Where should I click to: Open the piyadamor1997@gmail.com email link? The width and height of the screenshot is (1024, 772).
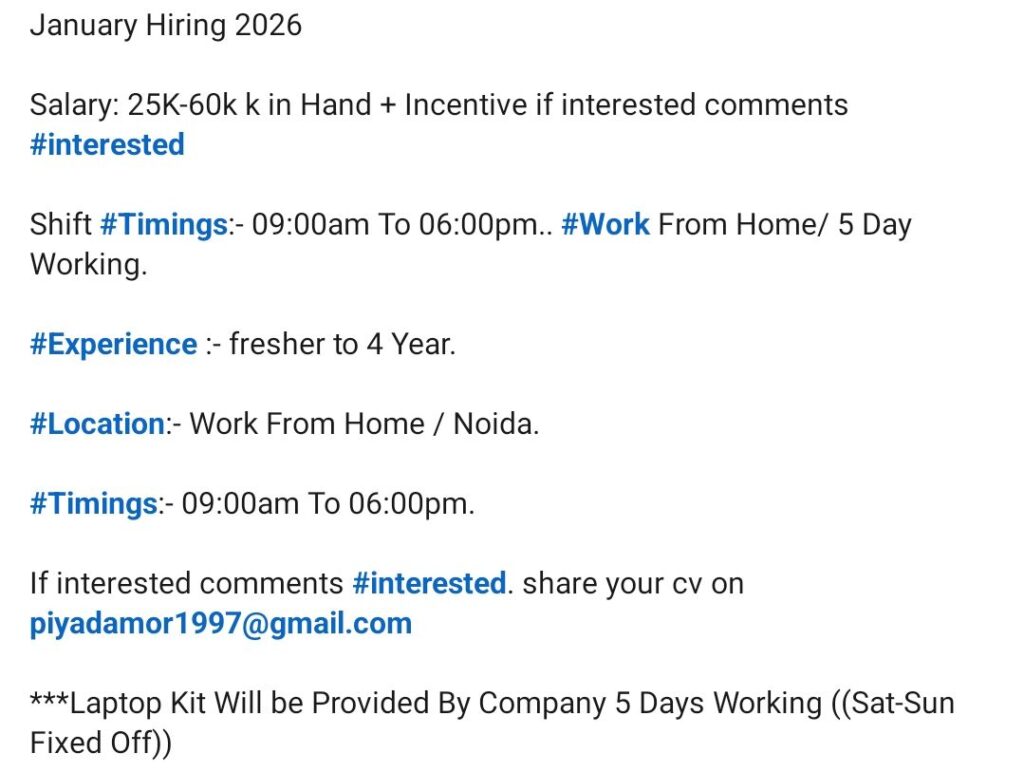point(220,623)
